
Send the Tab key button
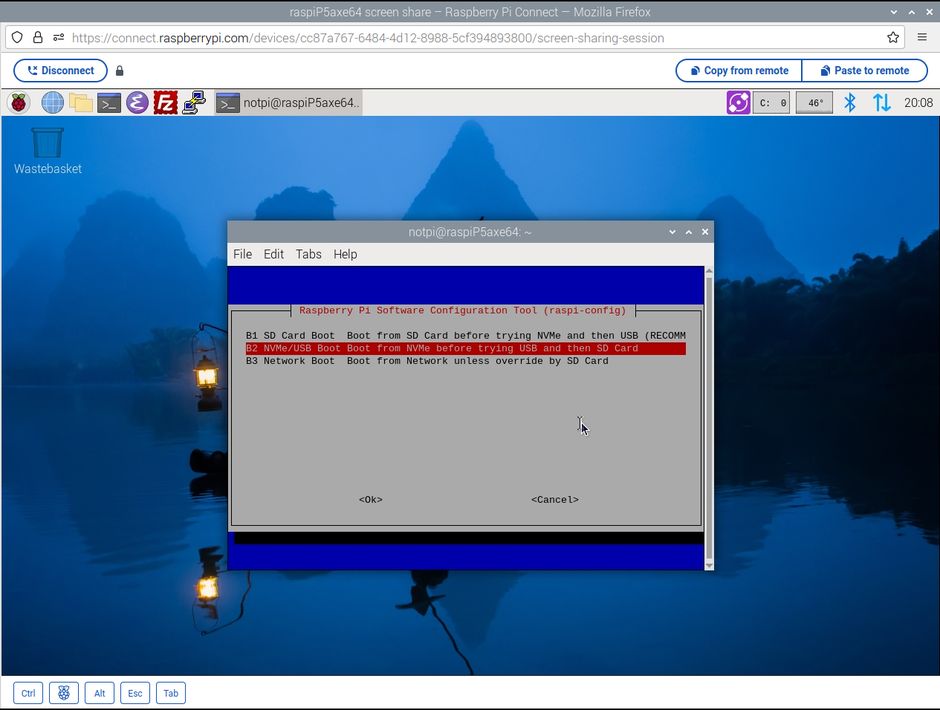point(171,693)
